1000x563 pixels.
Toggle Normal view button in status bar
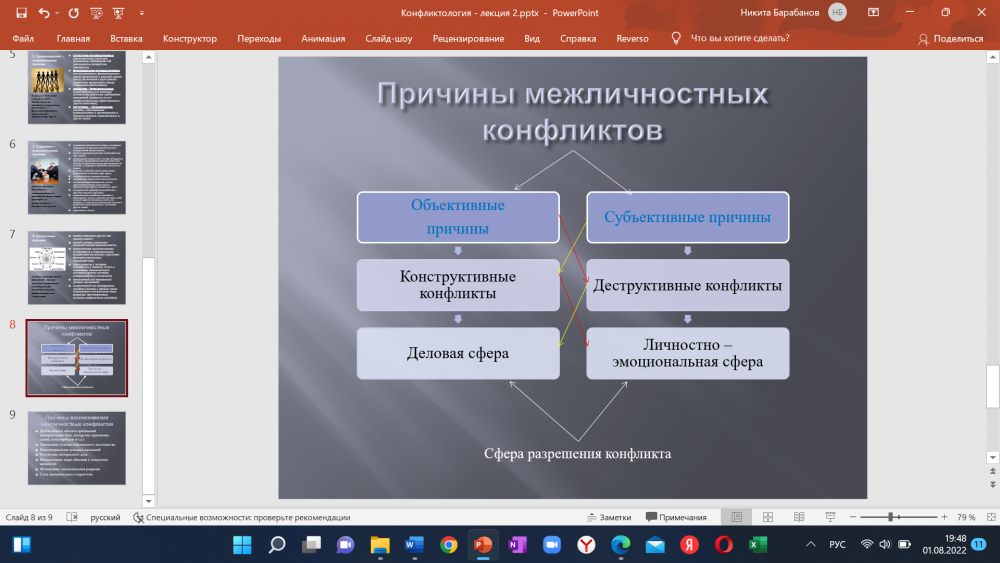pos(736,517)
